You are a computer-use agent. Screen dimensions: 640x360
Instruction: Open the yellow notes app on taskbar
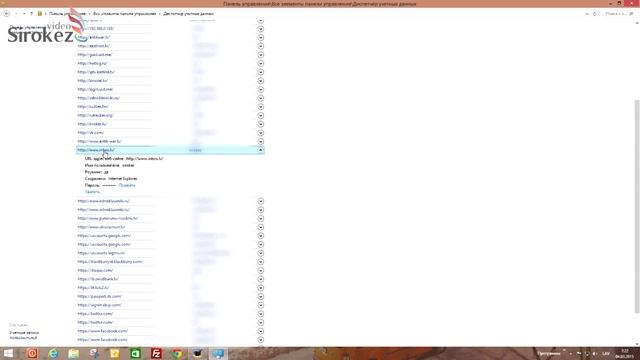[115, 353]
